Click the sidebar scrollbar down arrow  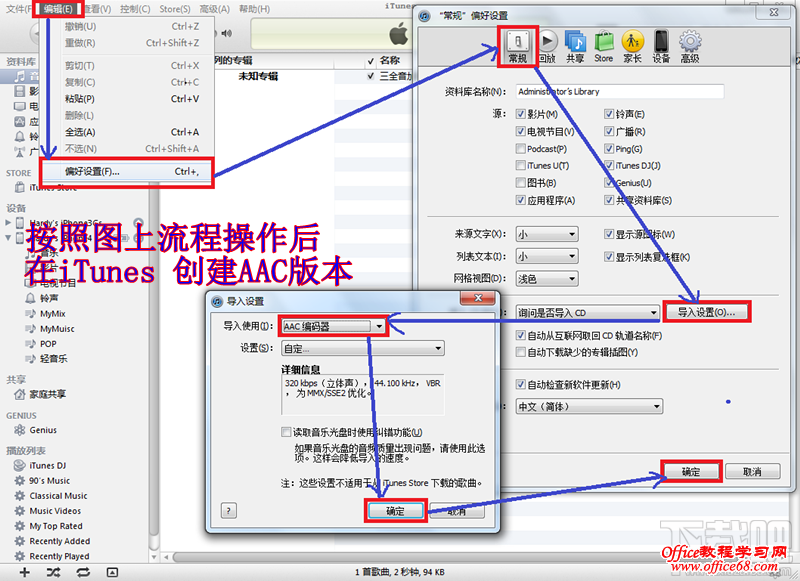[x=154, y=557]
